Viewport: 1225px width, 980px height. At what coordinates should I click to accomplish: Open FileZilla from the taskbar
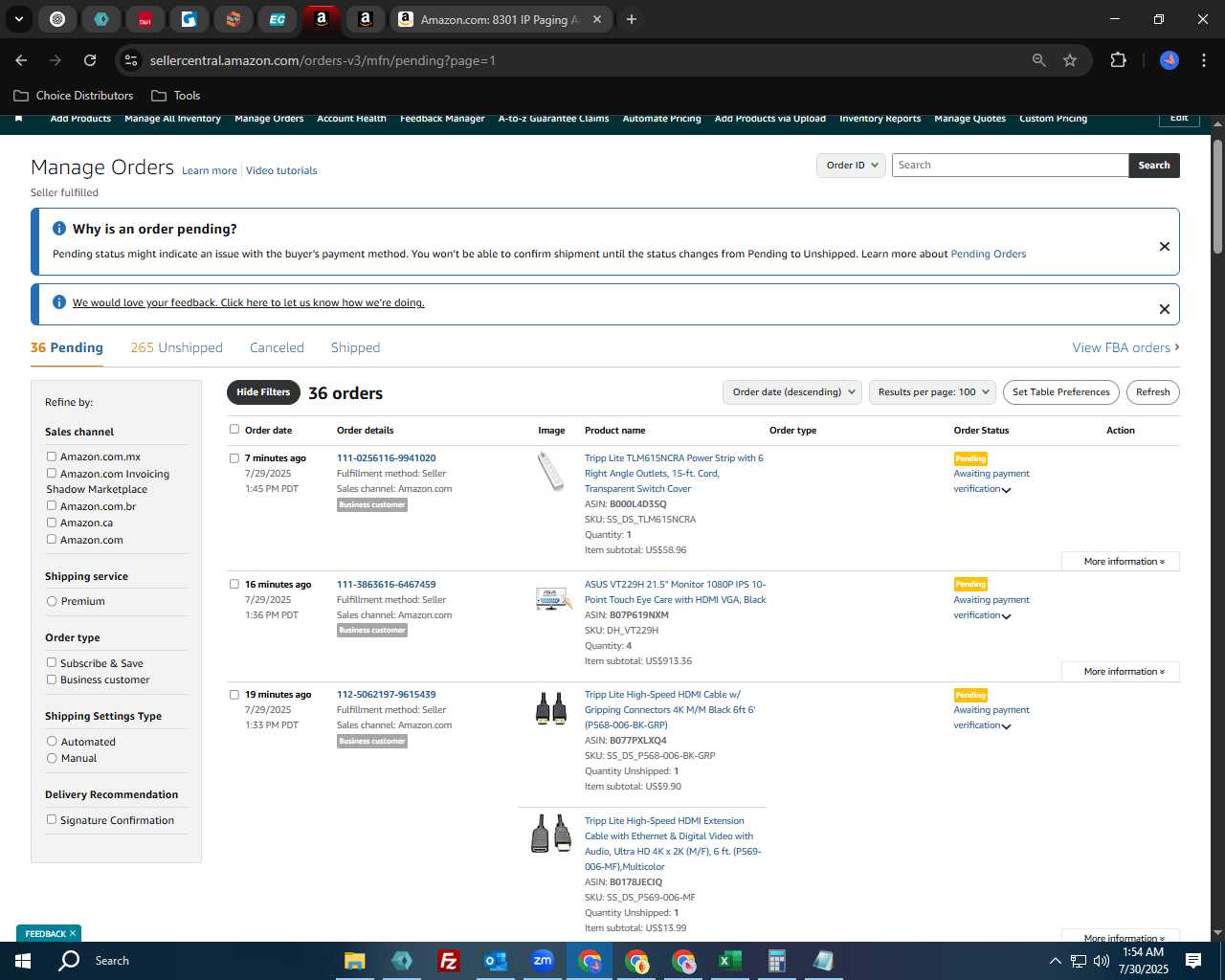pos(448,961)
